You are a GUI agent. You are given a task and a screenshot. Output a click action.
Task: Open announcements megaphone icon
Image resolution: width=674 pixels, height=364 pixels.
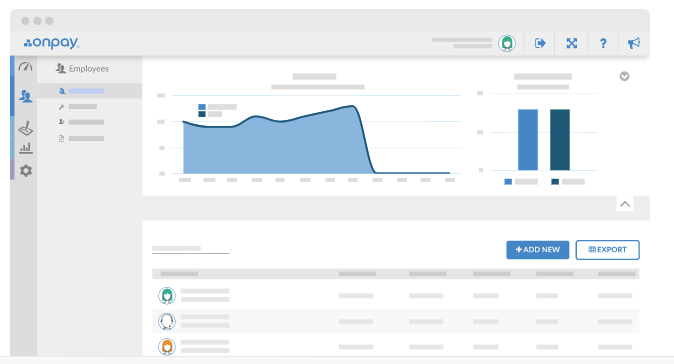pos(634,43)
